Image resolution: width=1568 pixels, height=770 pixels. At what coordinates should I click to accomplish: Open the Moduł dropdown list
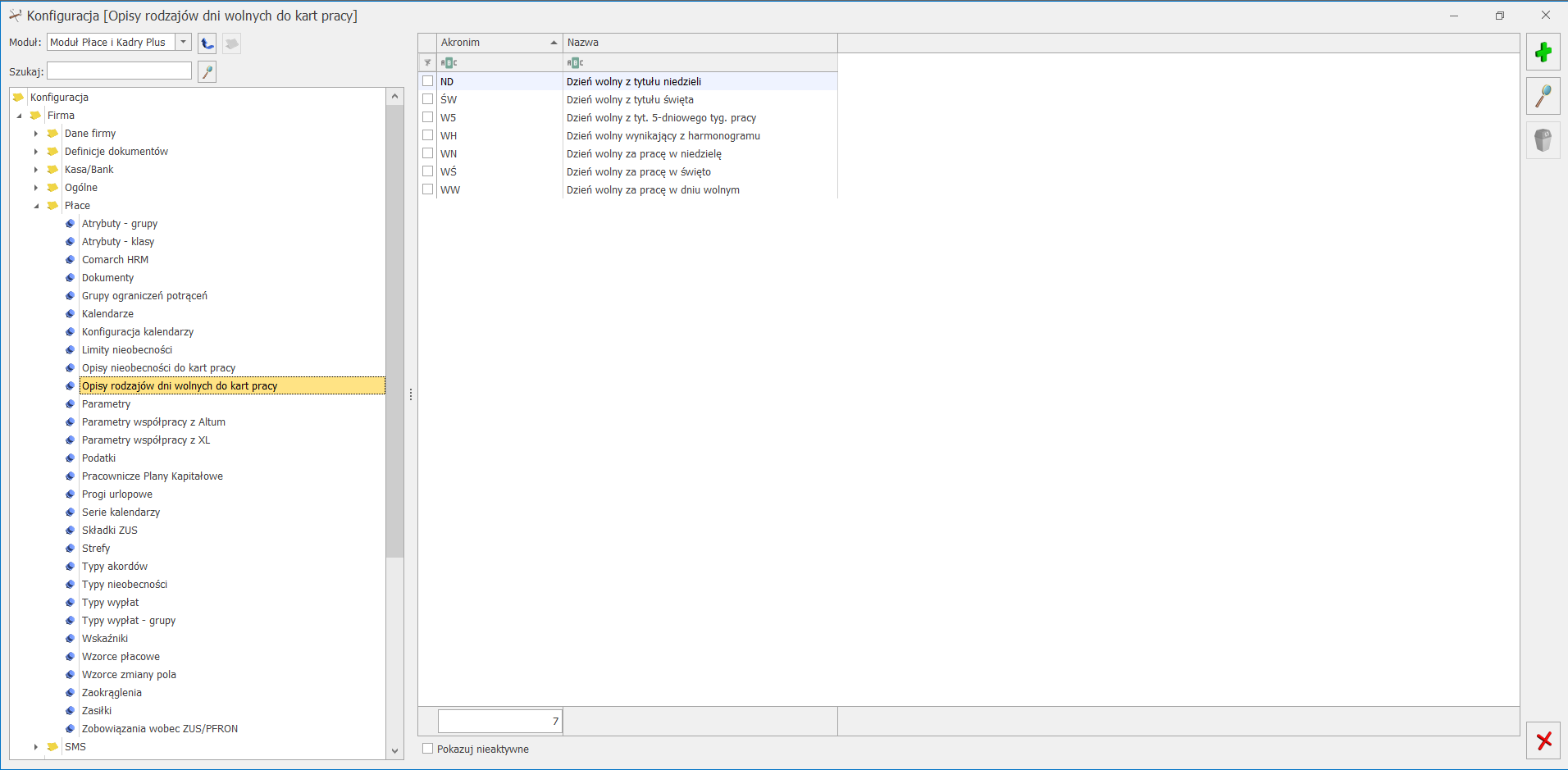[x=184, y=43]
